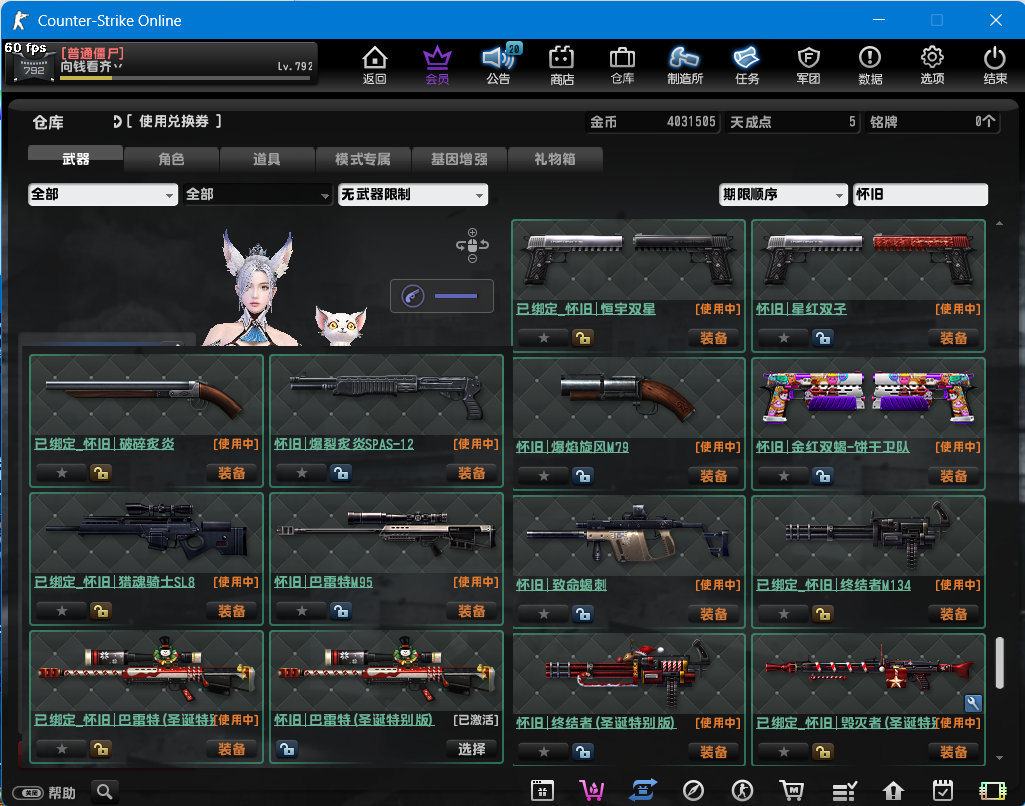Select the 怀旧|巴雷特M95 weapon thumbnail
The width and height of the screenshot is (1025, 806).
[x=386, y=533]
